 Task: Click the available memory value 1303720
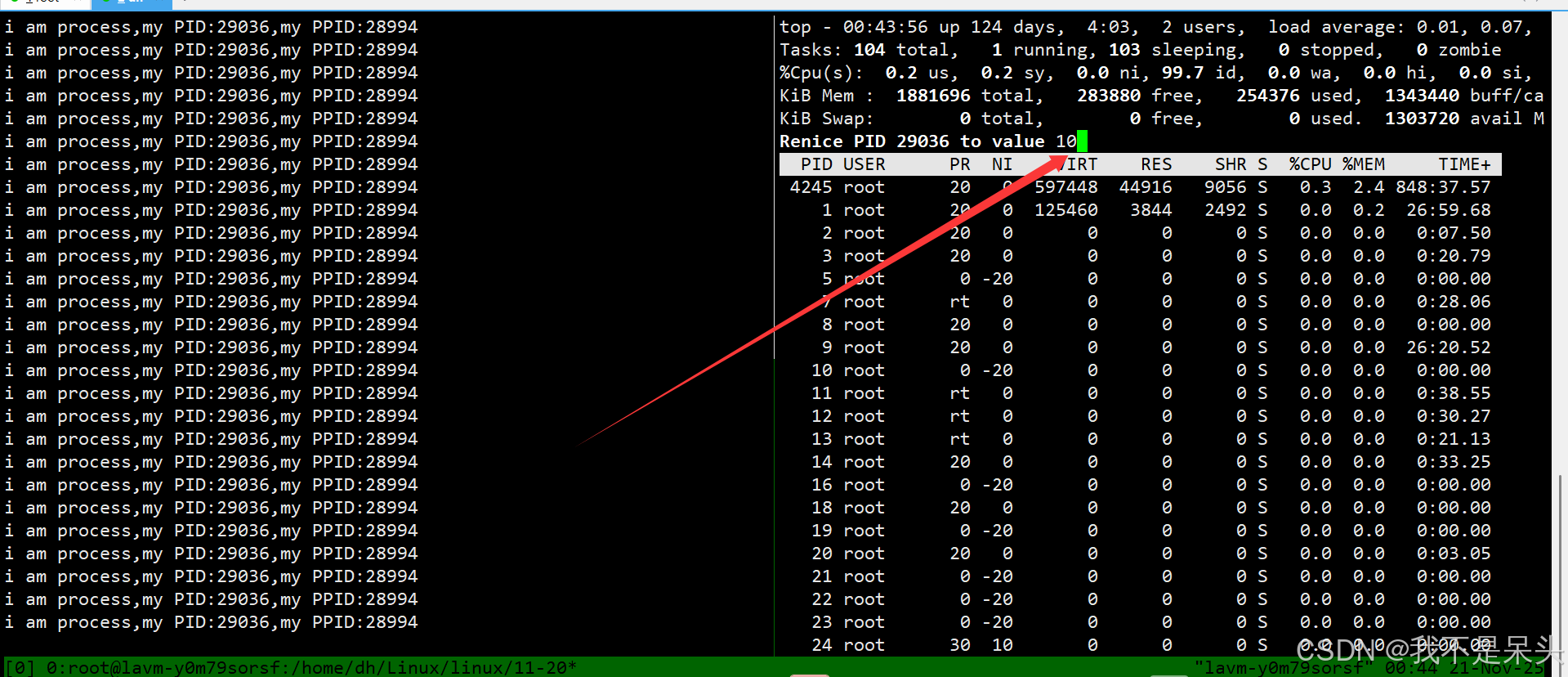[1423, 119]
